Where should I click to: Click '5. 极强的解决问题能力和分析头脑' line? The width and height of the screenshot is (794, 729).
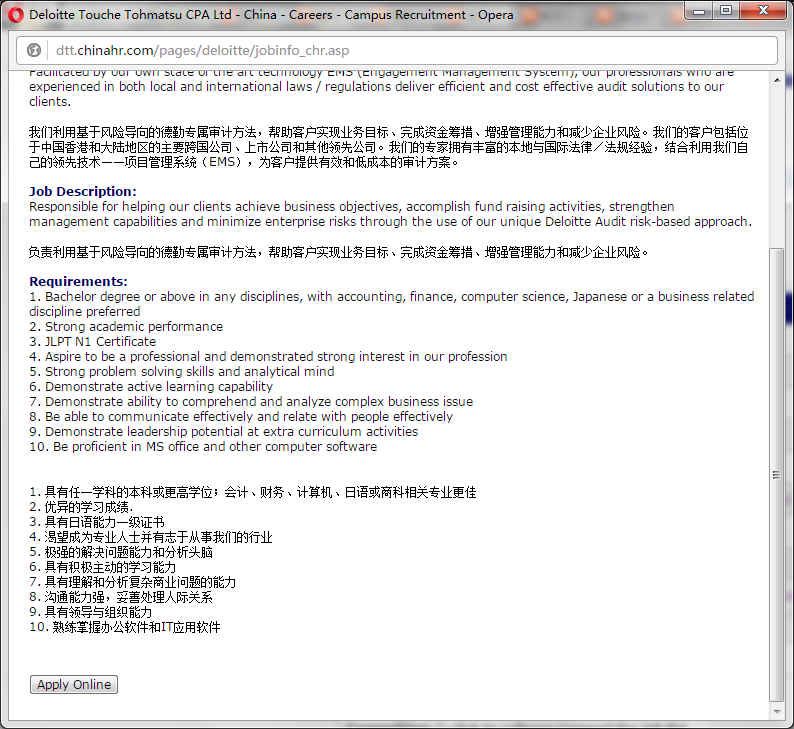coord(121,552)
